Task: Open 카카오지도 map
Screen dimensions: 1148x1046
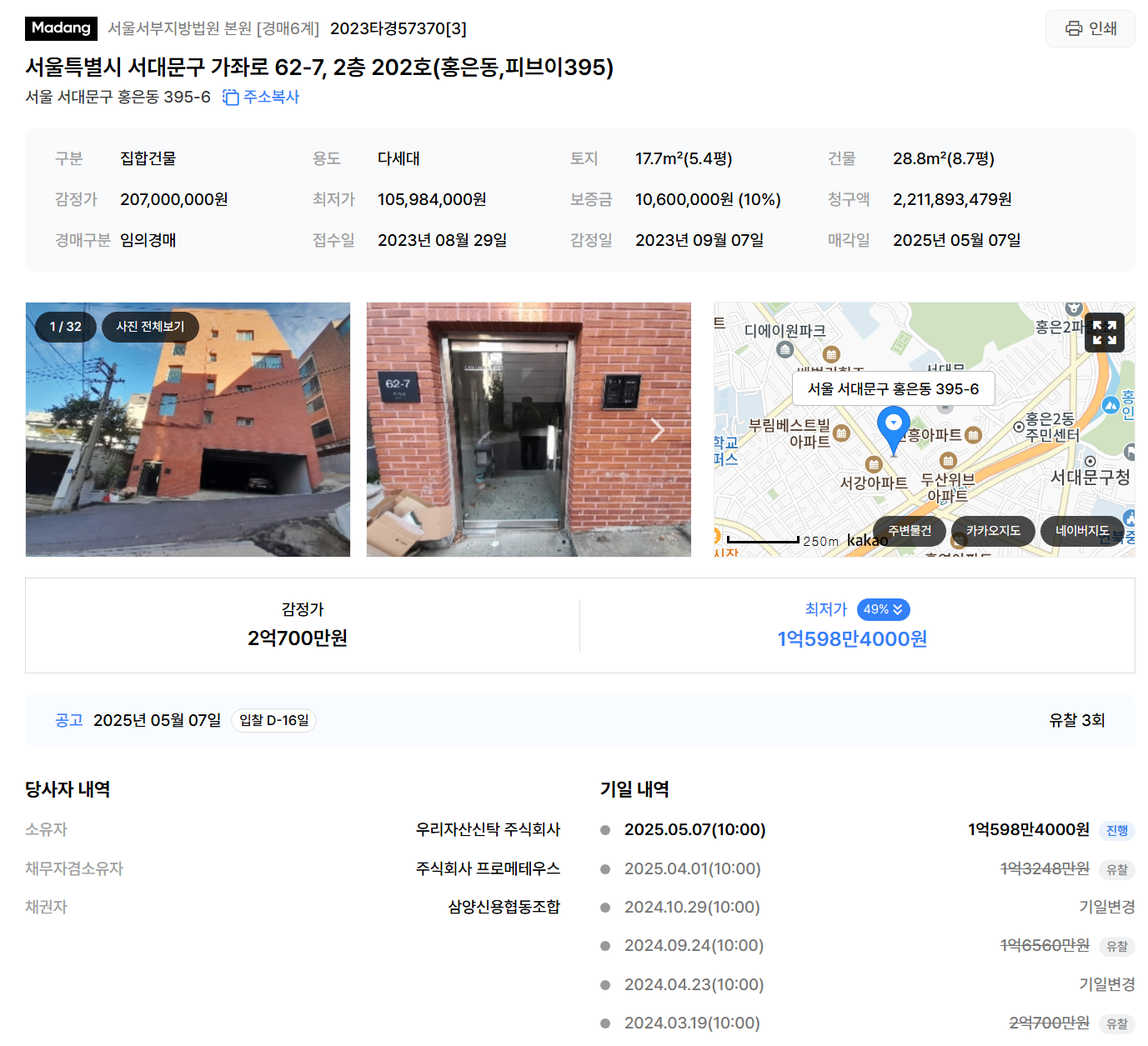Action: point(993,531)
